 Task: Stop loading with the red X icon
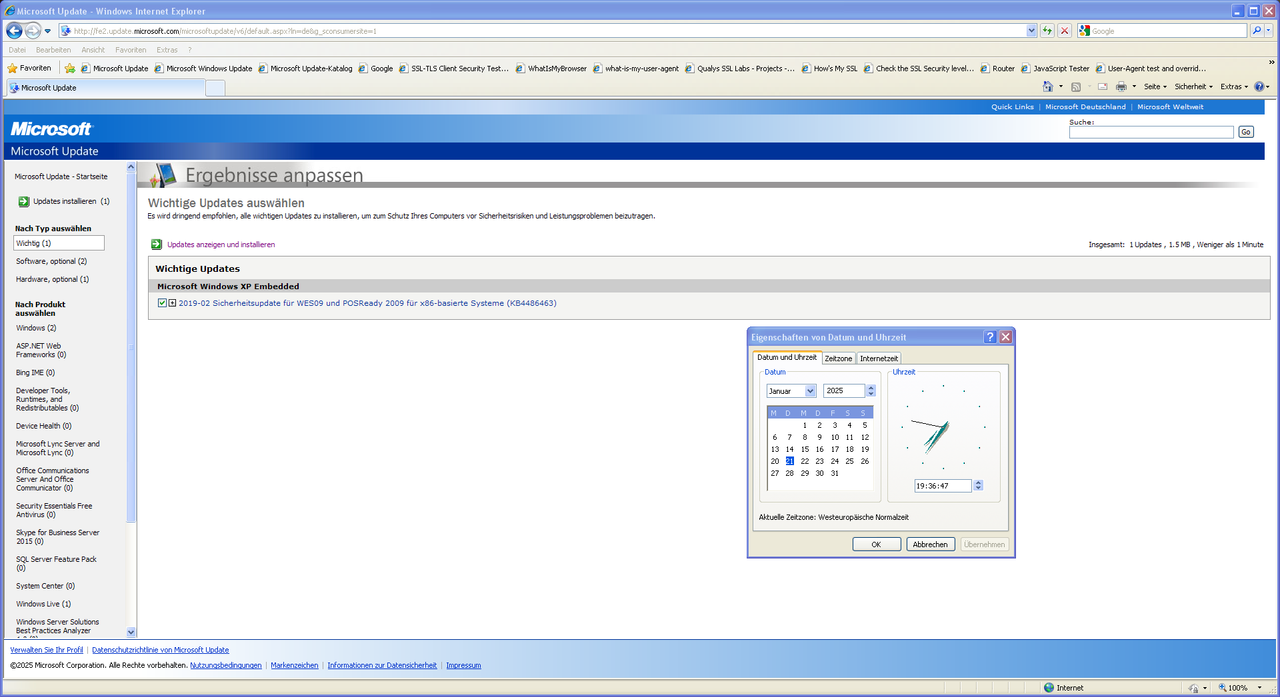coord(1064,31)
